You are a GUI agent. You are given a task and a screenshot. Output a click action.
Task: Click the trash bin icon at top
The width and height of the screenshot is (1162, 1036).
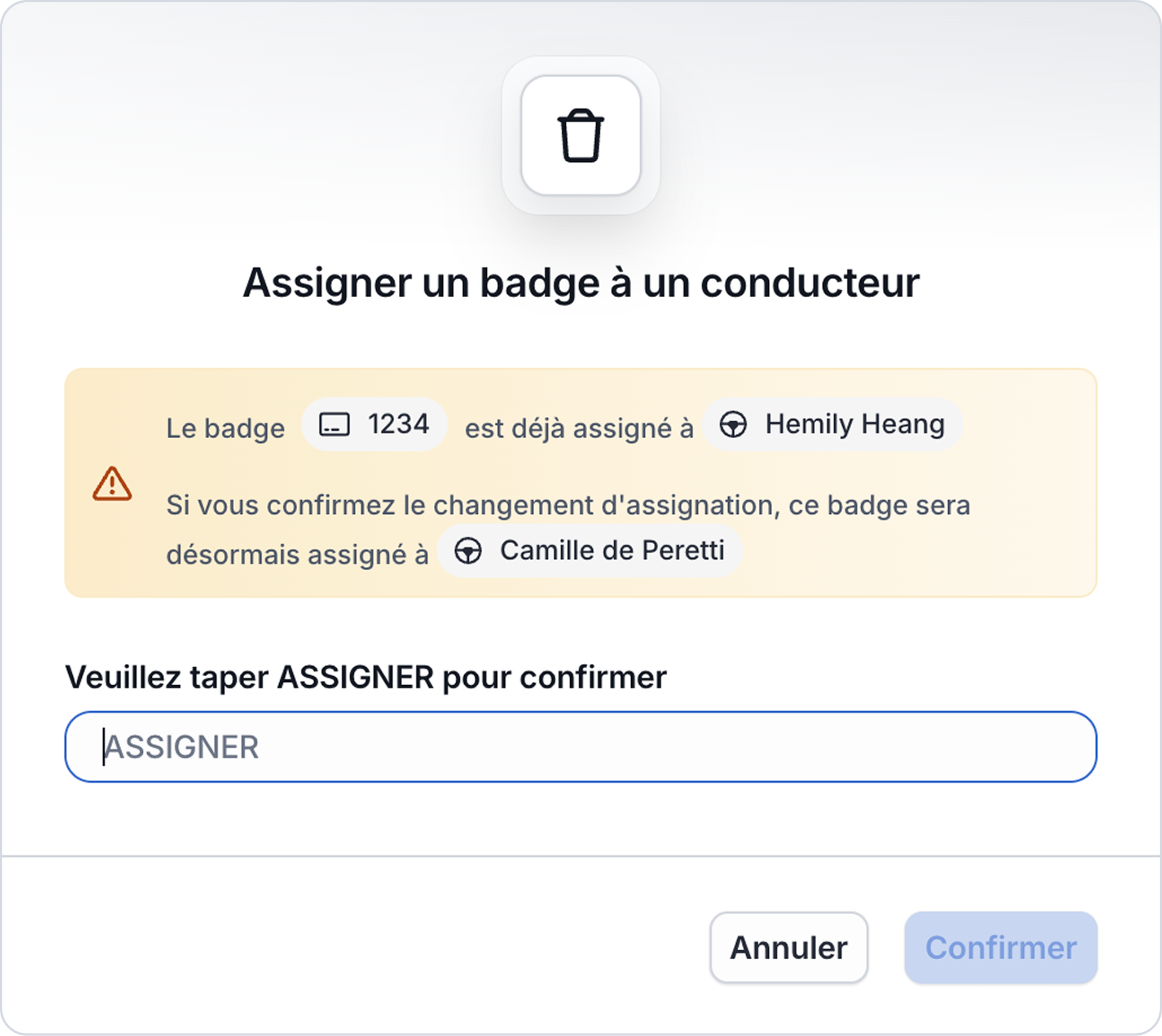pos(580,135)
